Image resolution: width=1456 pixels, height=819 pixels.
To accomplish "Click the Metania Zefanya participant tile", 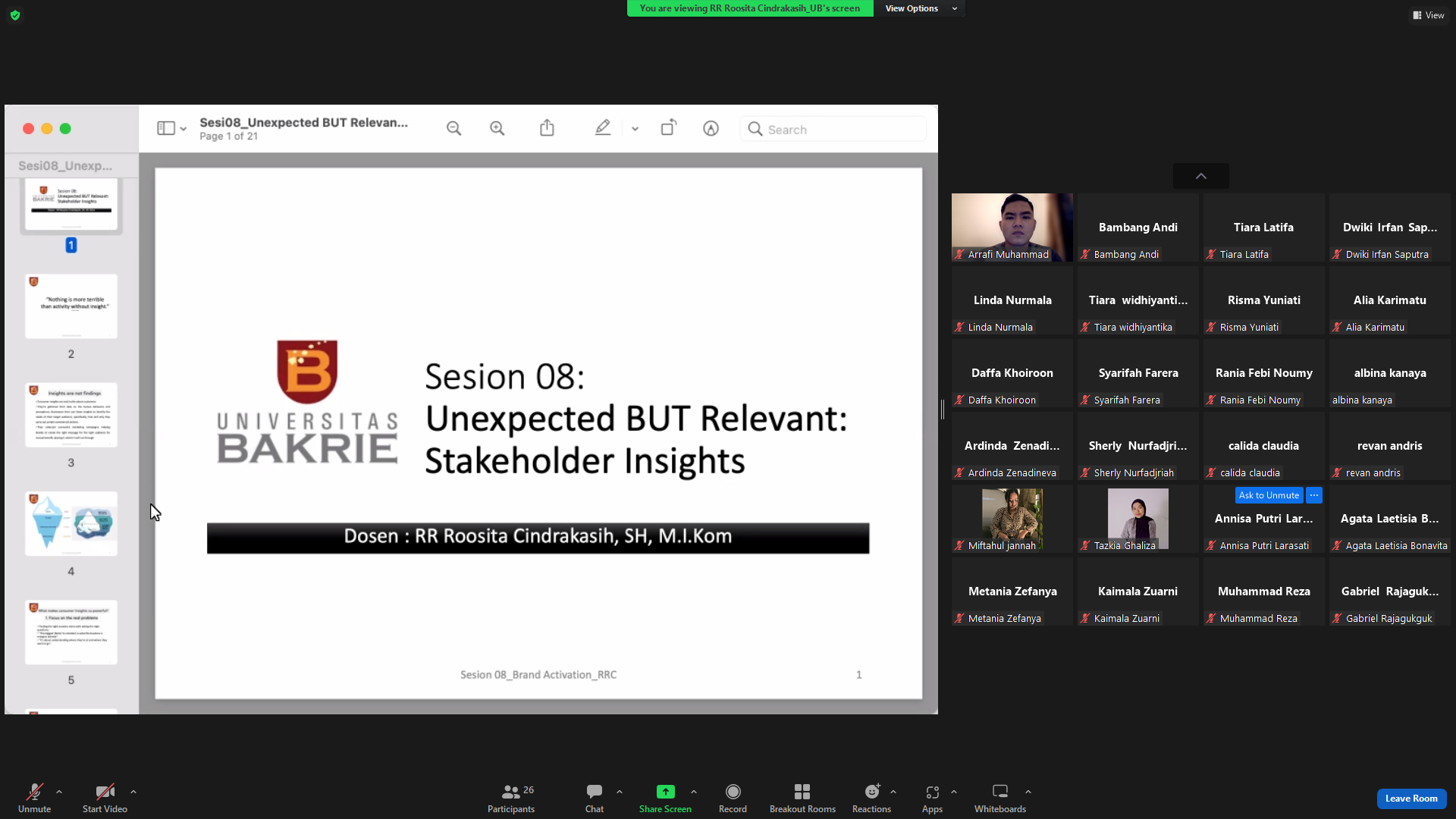I will (x=1012, y=591).
